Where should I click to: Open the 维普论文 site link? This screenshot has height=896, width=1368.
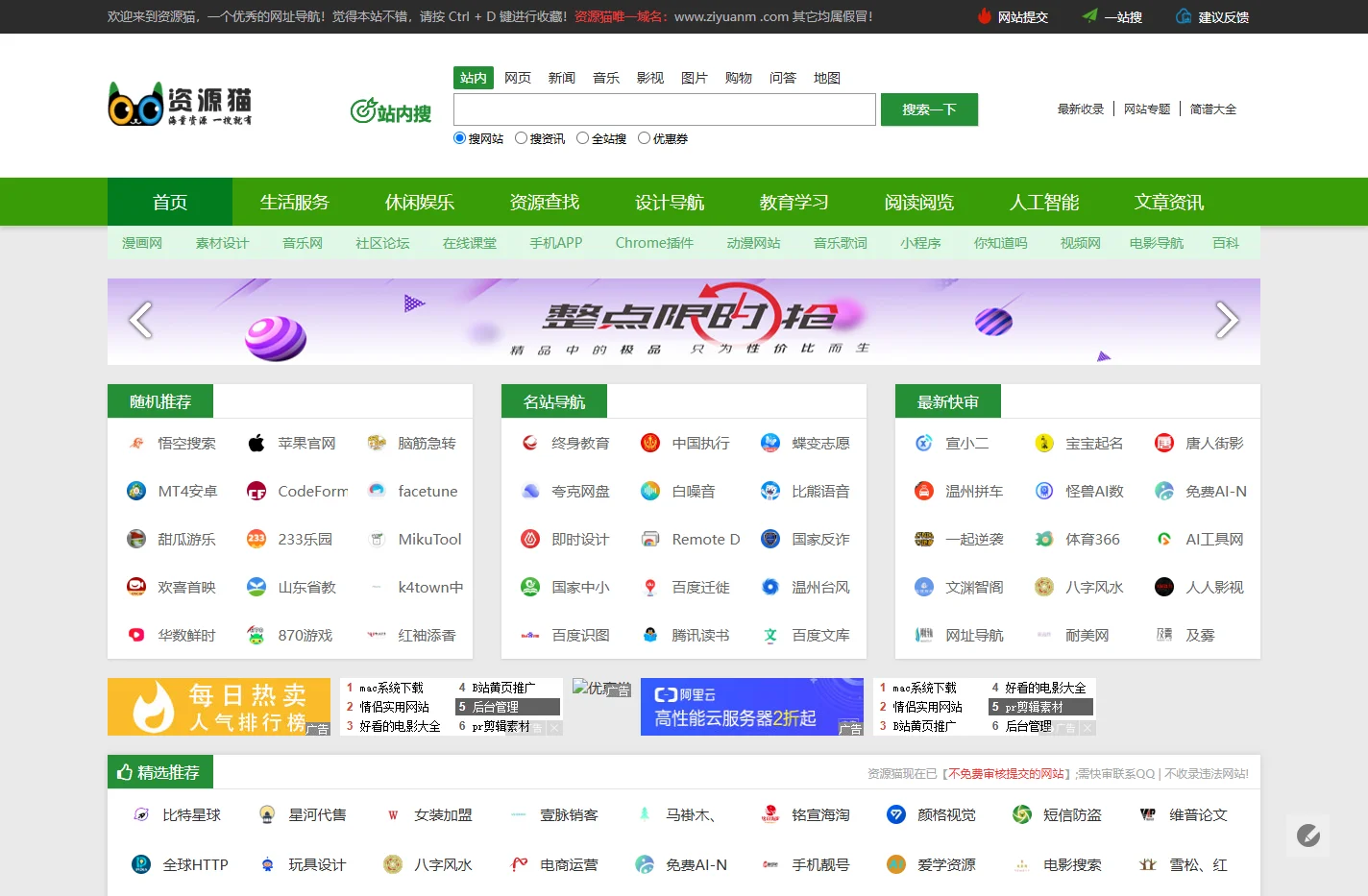[x=1198, y=814]
